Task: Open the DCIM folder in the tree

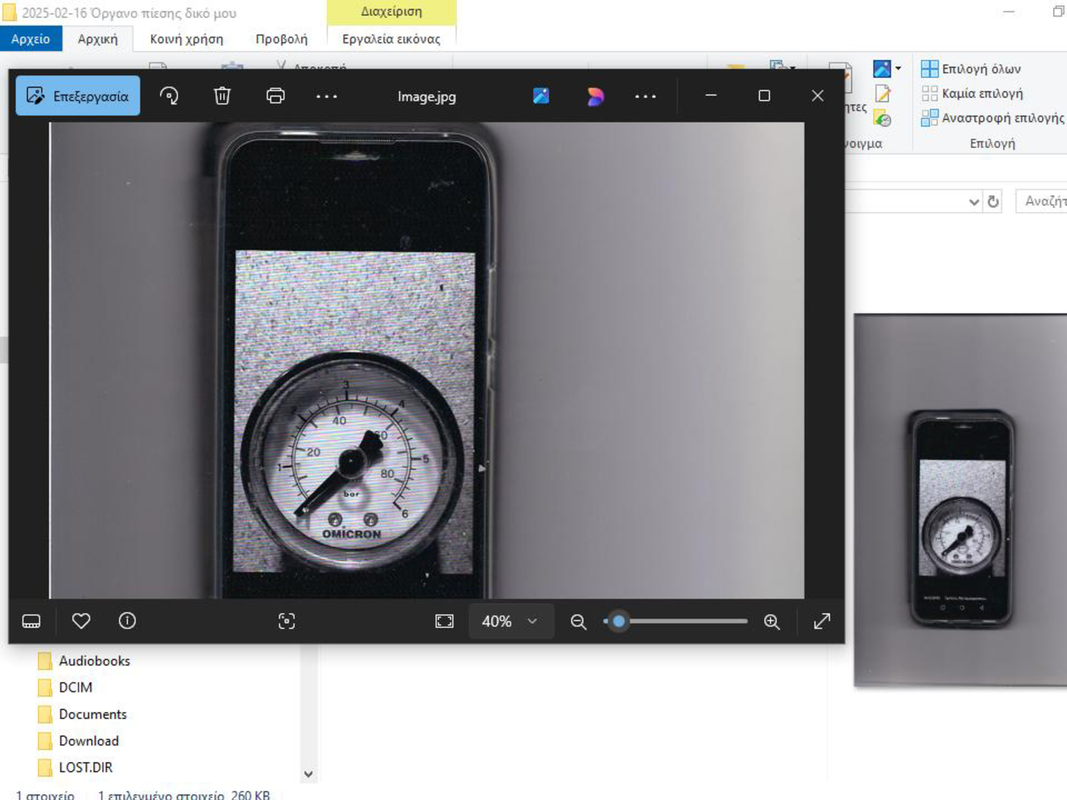Action: 75,687
